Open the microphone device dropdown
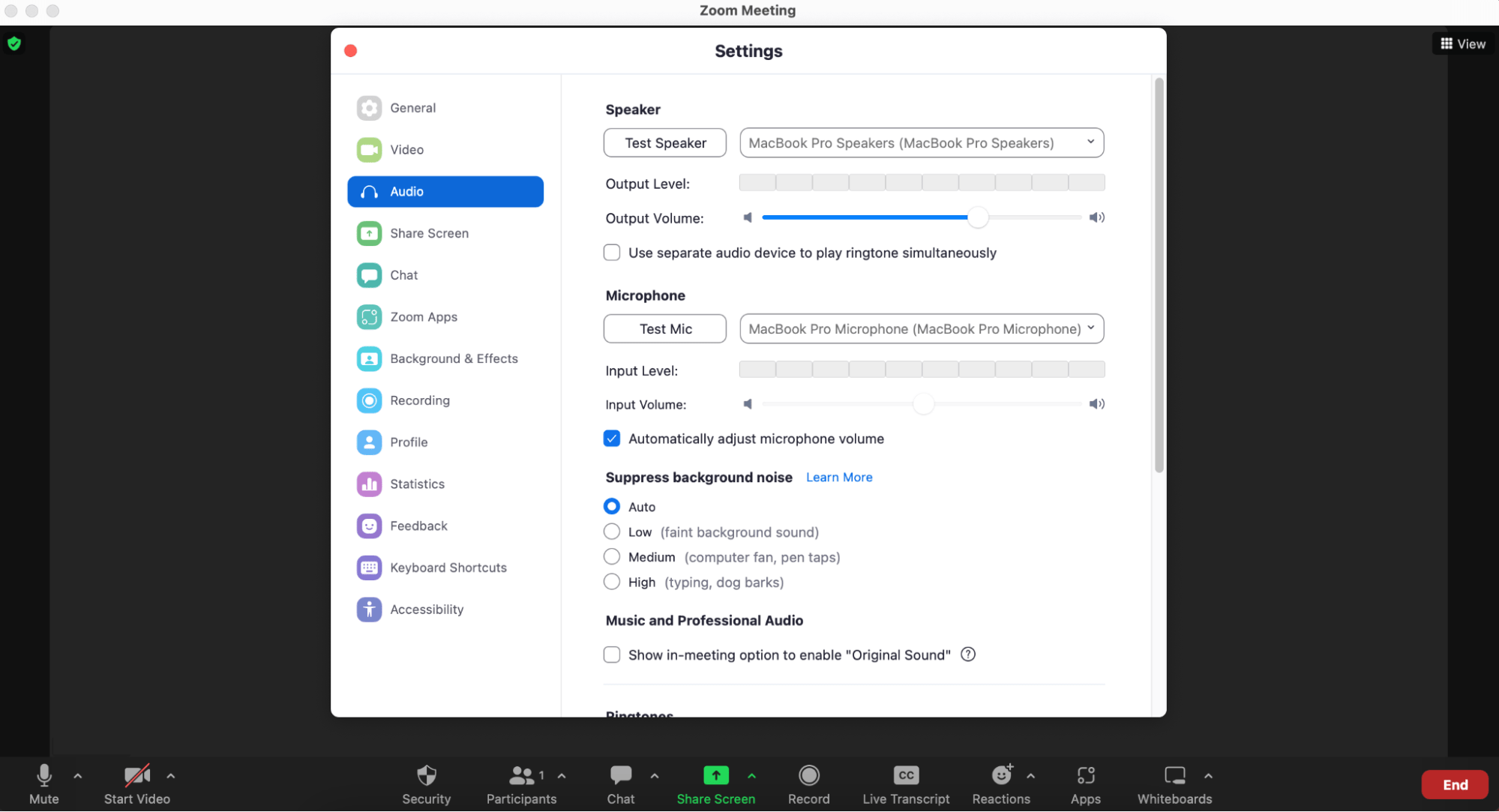Screen dimensions: 1499x812 point(921,328)
